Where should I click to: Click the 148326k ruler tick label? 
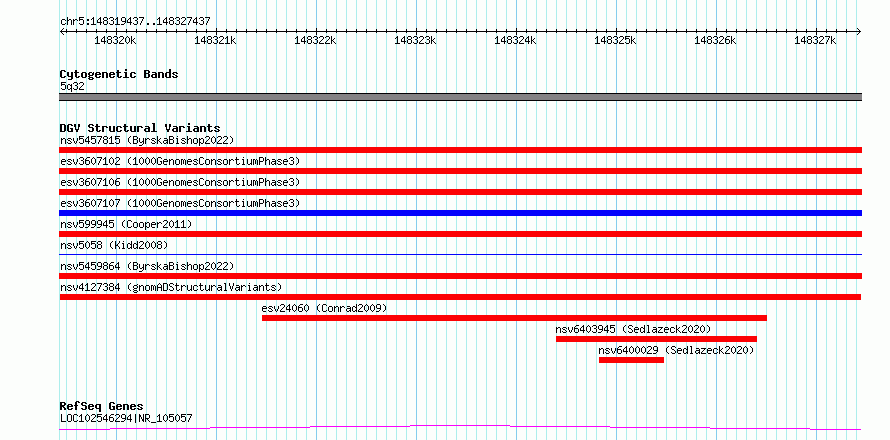point(715,40)
